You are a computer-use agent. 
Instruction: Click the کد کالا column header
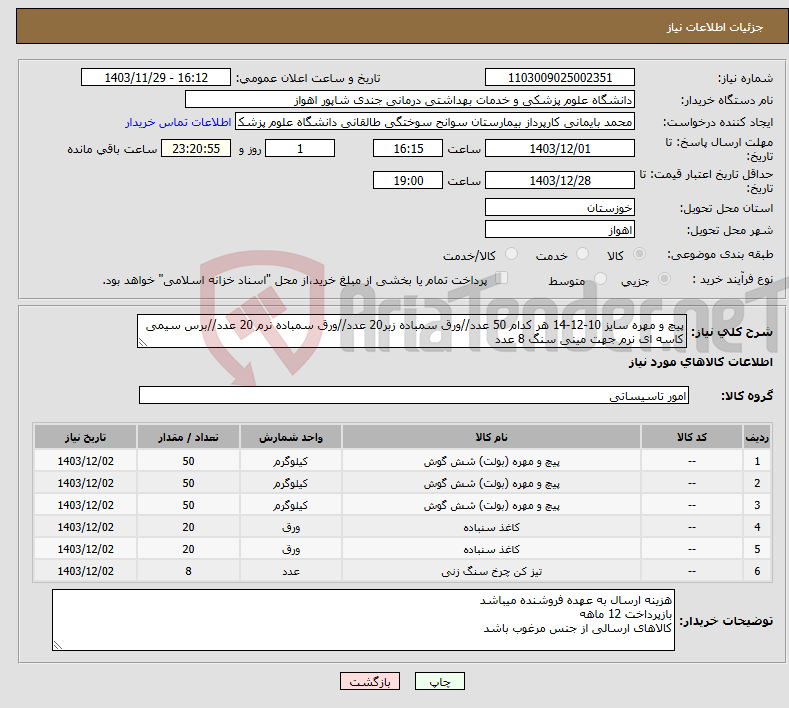pyautogui.click(x=691, y=437)
